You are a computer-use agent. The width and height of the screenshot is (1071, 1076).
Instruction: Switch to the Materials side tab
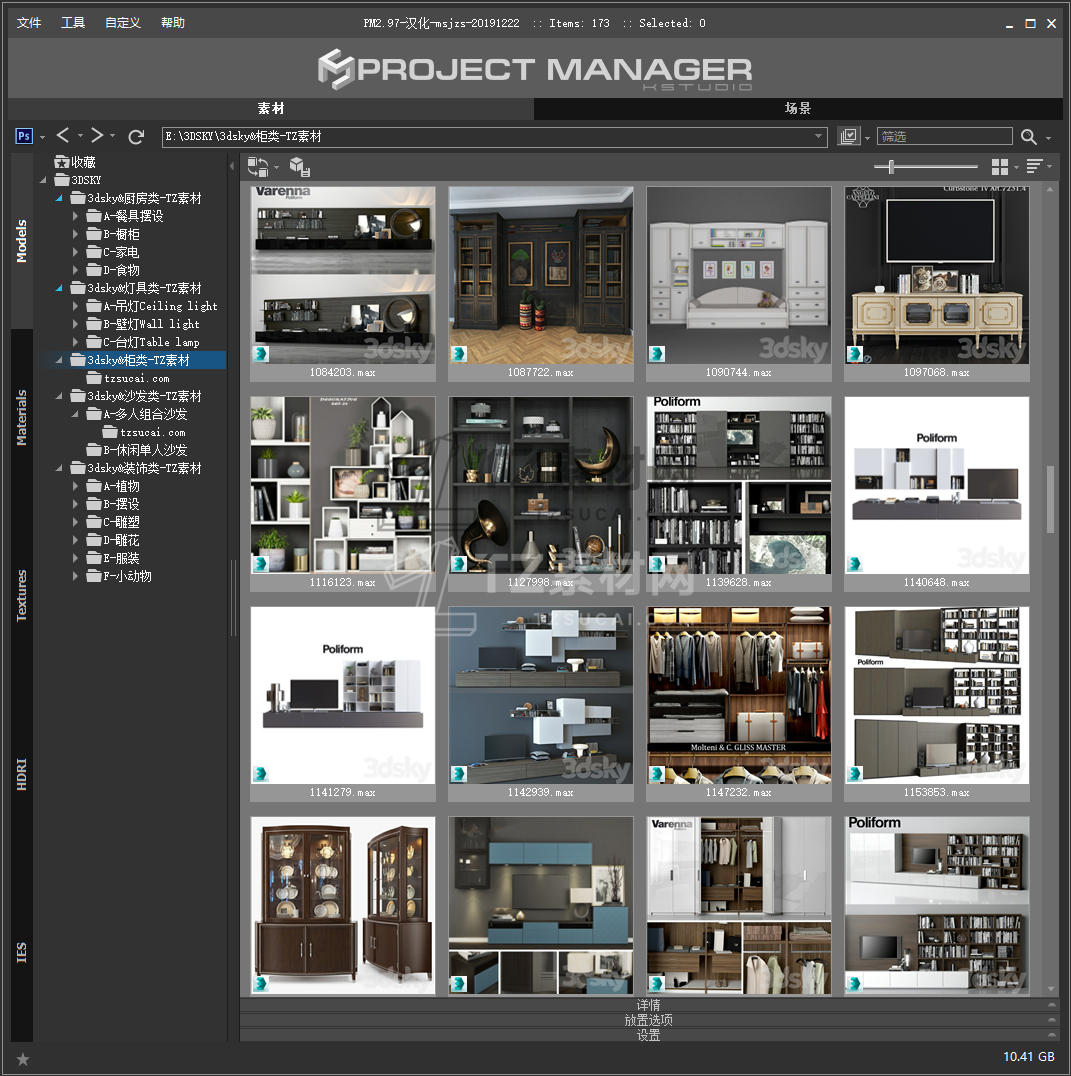(x=22, y=418)
